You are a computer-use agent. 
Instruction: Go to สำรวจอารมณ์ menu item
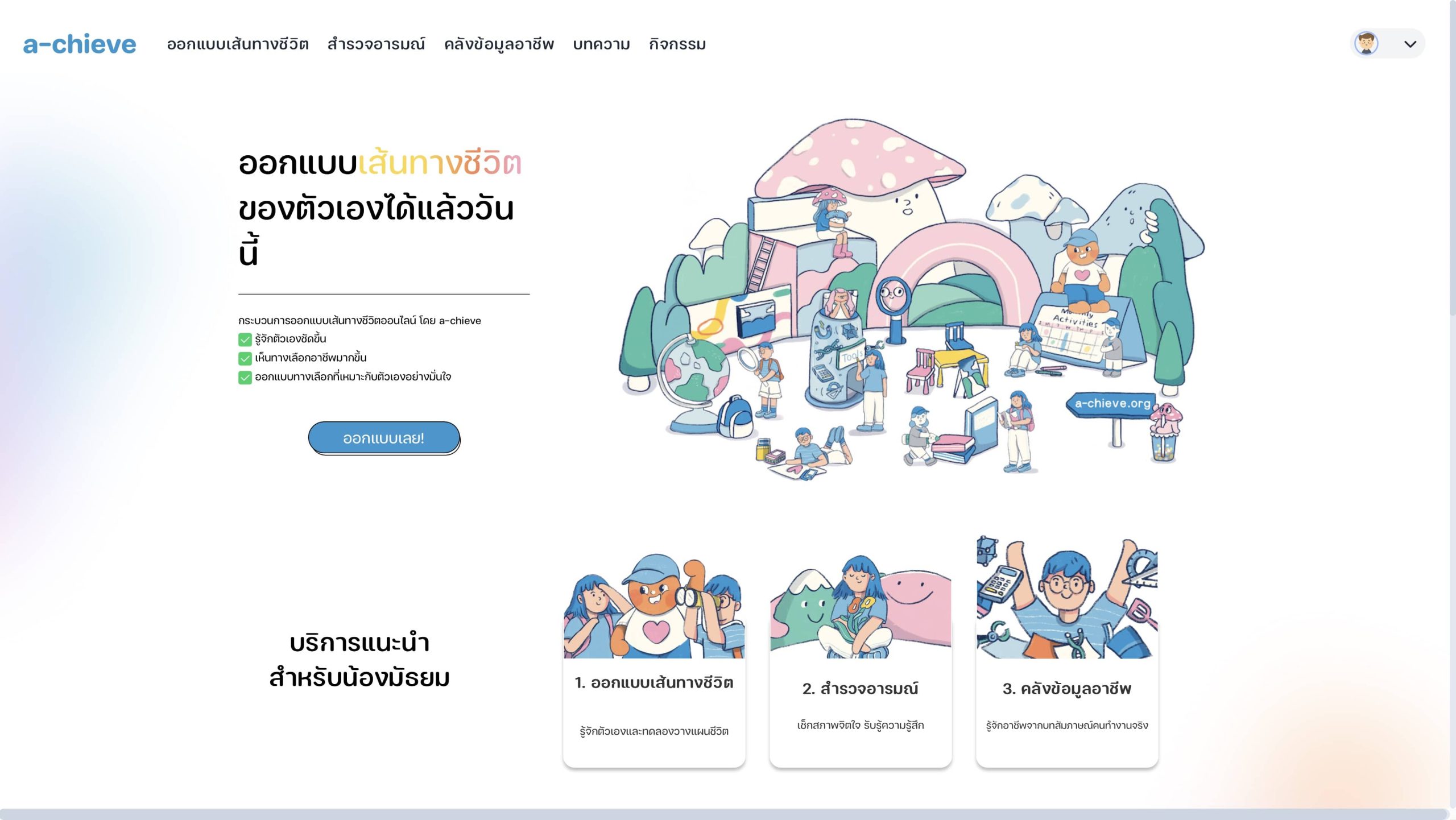point(376,44)
